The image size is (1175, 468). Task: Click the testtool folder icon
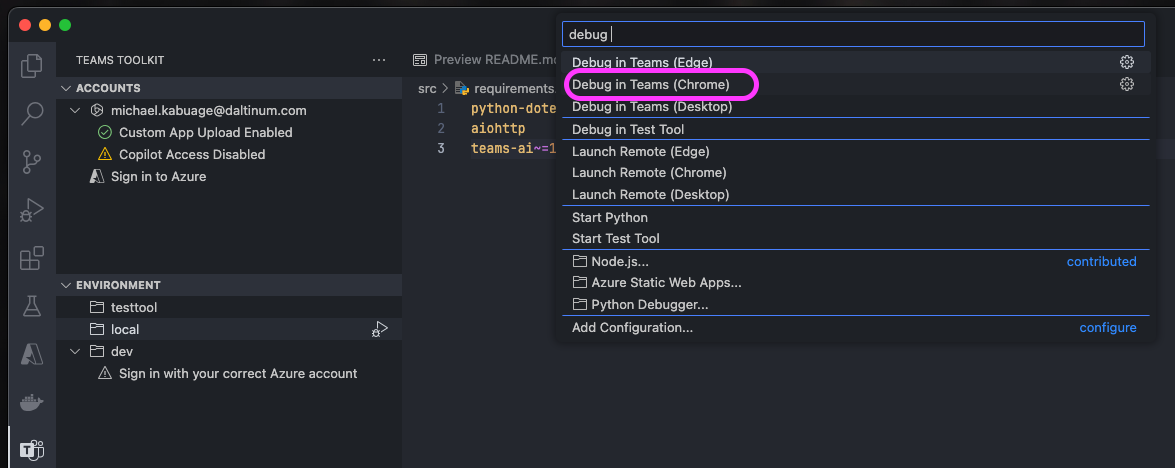(x=97, y=307)
